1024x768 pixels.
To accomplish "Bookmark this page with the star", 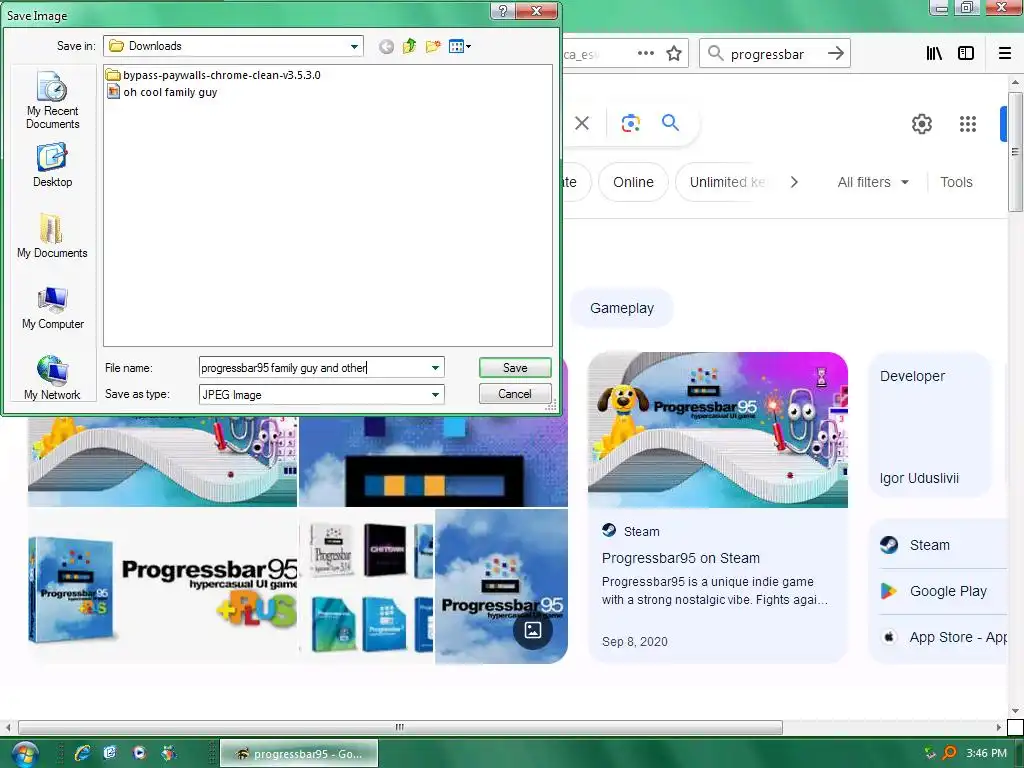I will coord(674,54).
